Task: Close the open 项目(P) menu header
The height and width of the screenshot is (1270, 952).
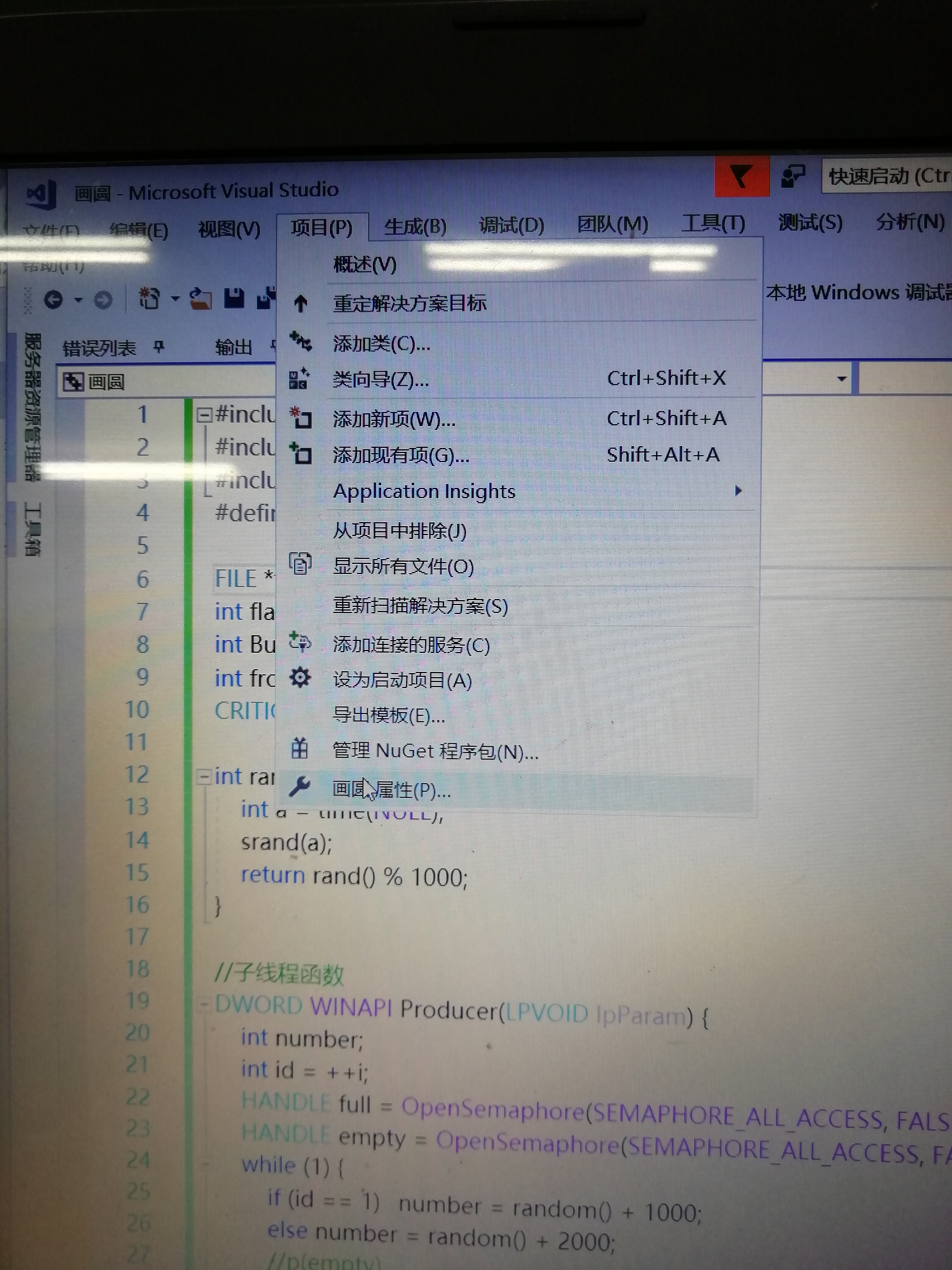Action: pyautogui.click(x=321, y=227)
